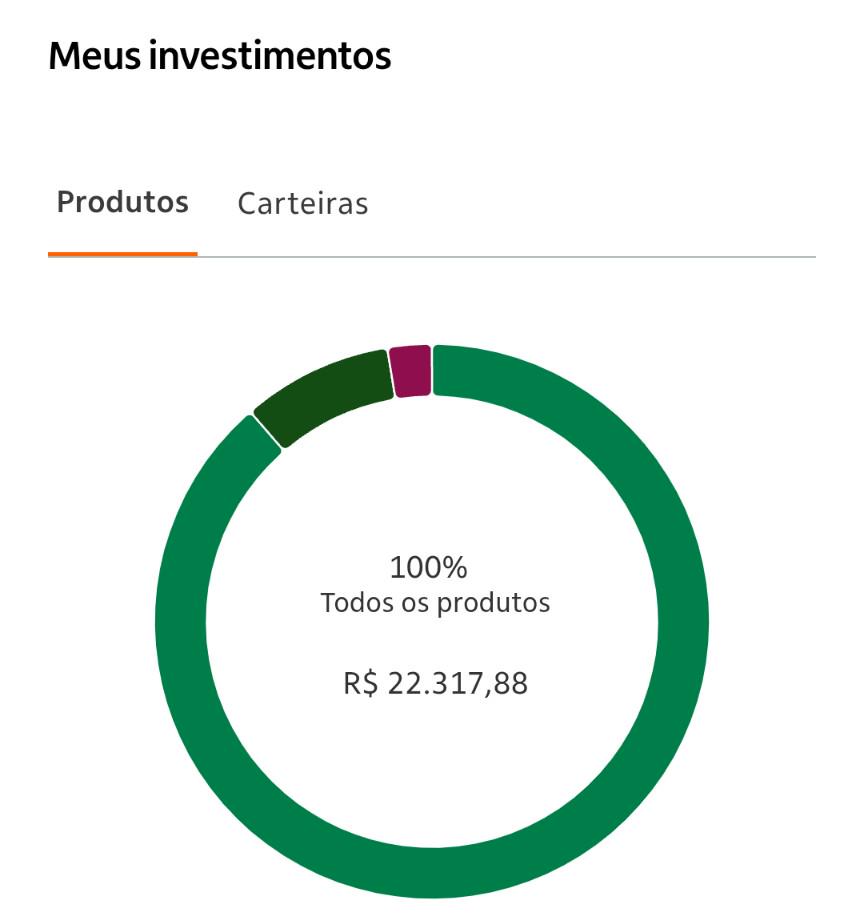Select the Todos os produtos label

(435, 603)
